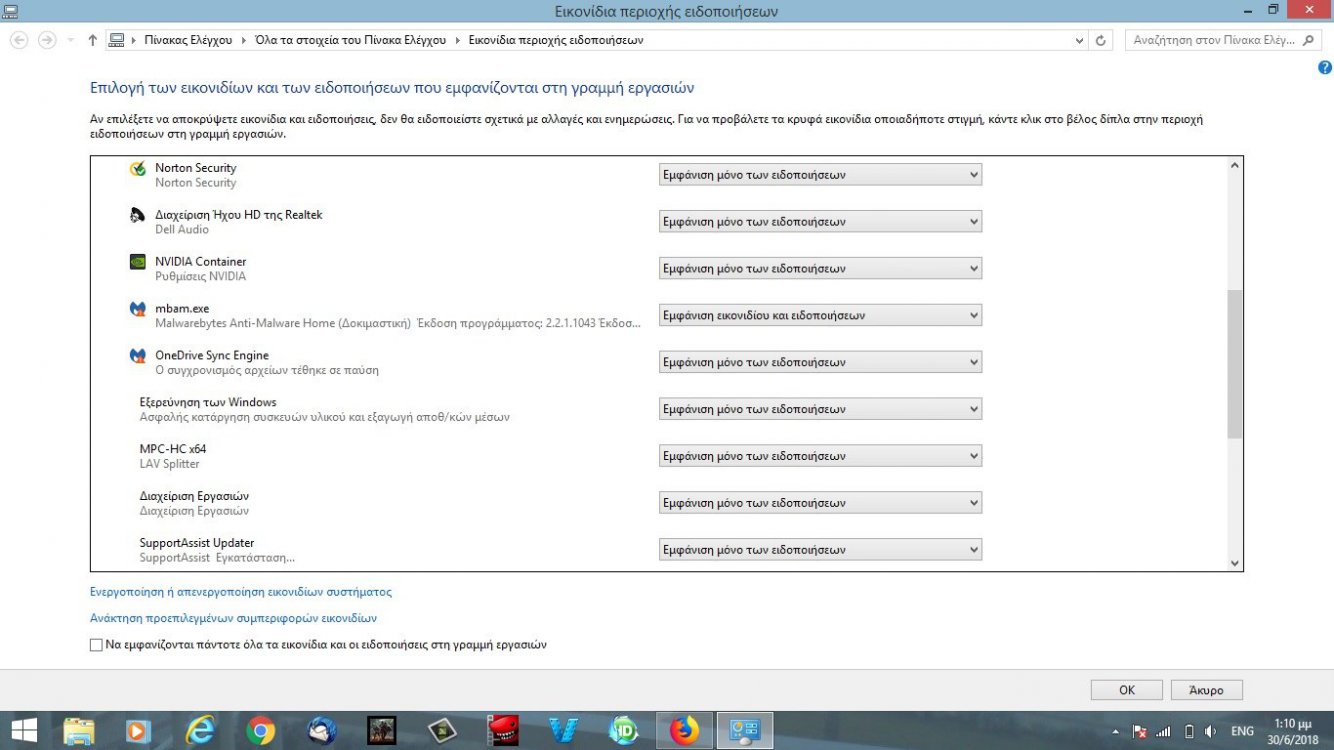
Task: Click the NVIDIA Container icon
Action: tap(138, 262)
